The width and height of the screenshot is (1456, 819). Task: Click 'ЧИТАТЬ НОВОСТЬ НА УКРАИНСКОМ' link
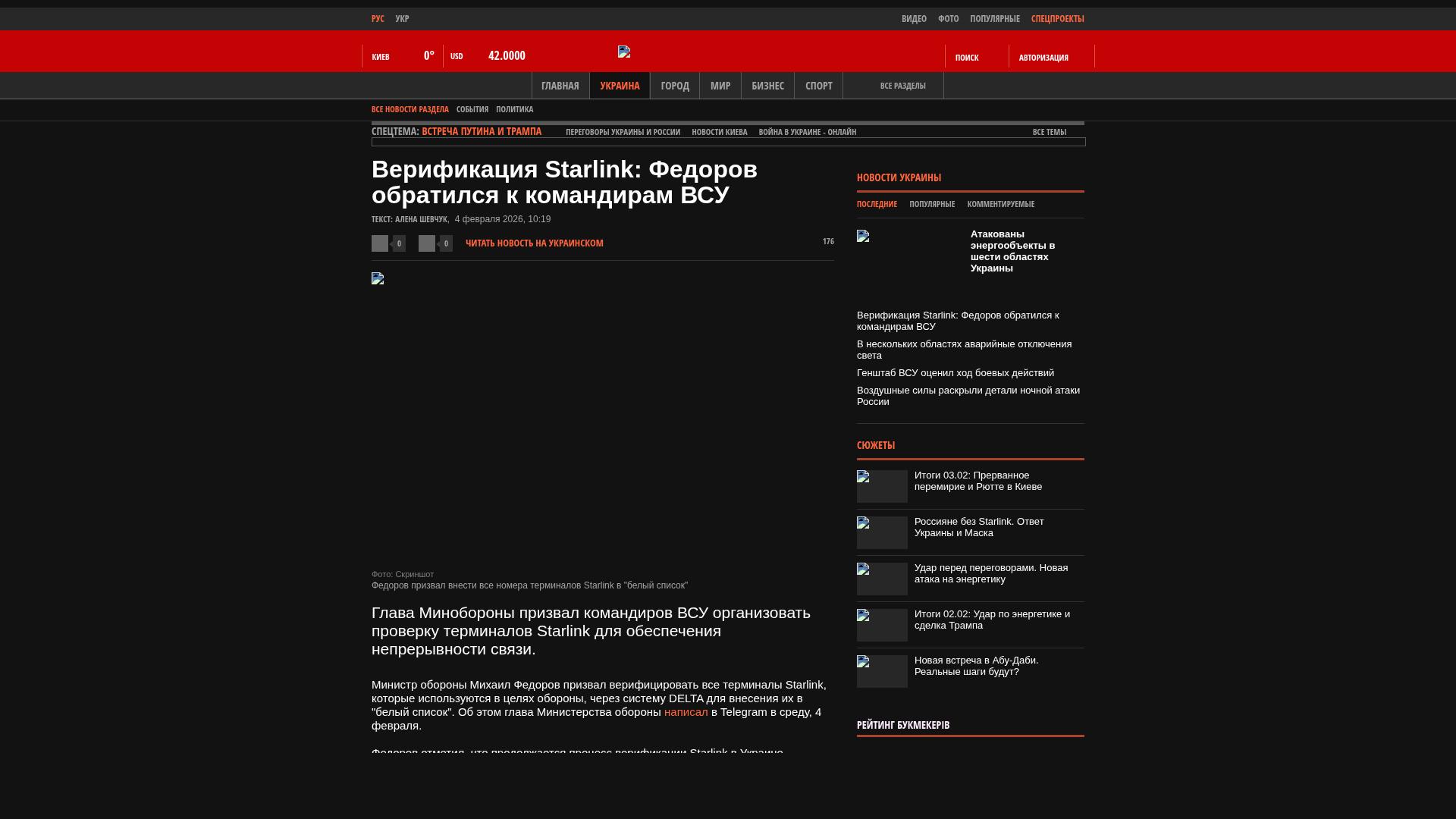click(534, 243)
